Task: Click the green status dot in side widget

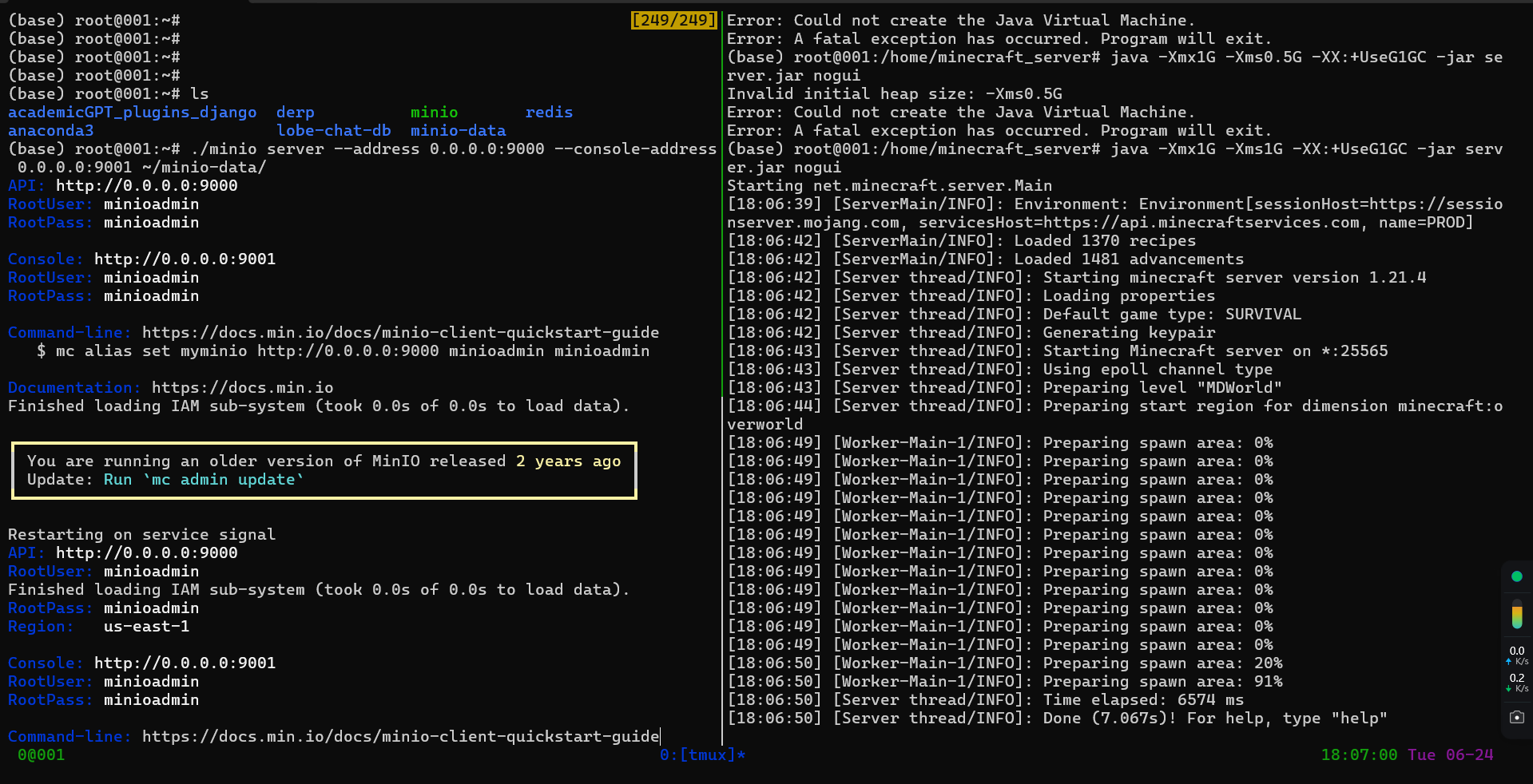Action: pos(1516,576)
